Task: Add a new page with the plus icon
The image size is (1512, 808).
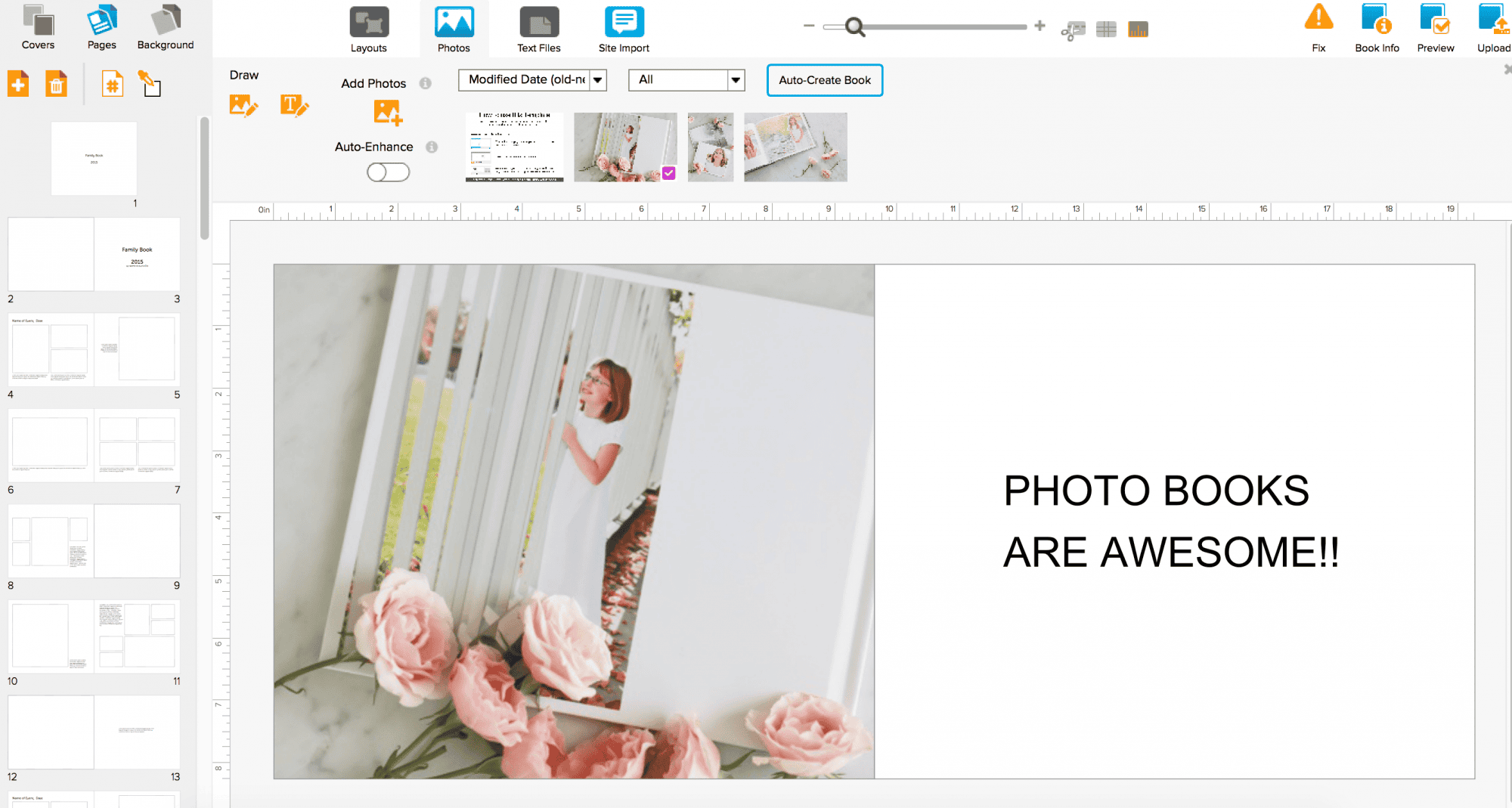Action: pyautogui.click(x=17, y=83)
